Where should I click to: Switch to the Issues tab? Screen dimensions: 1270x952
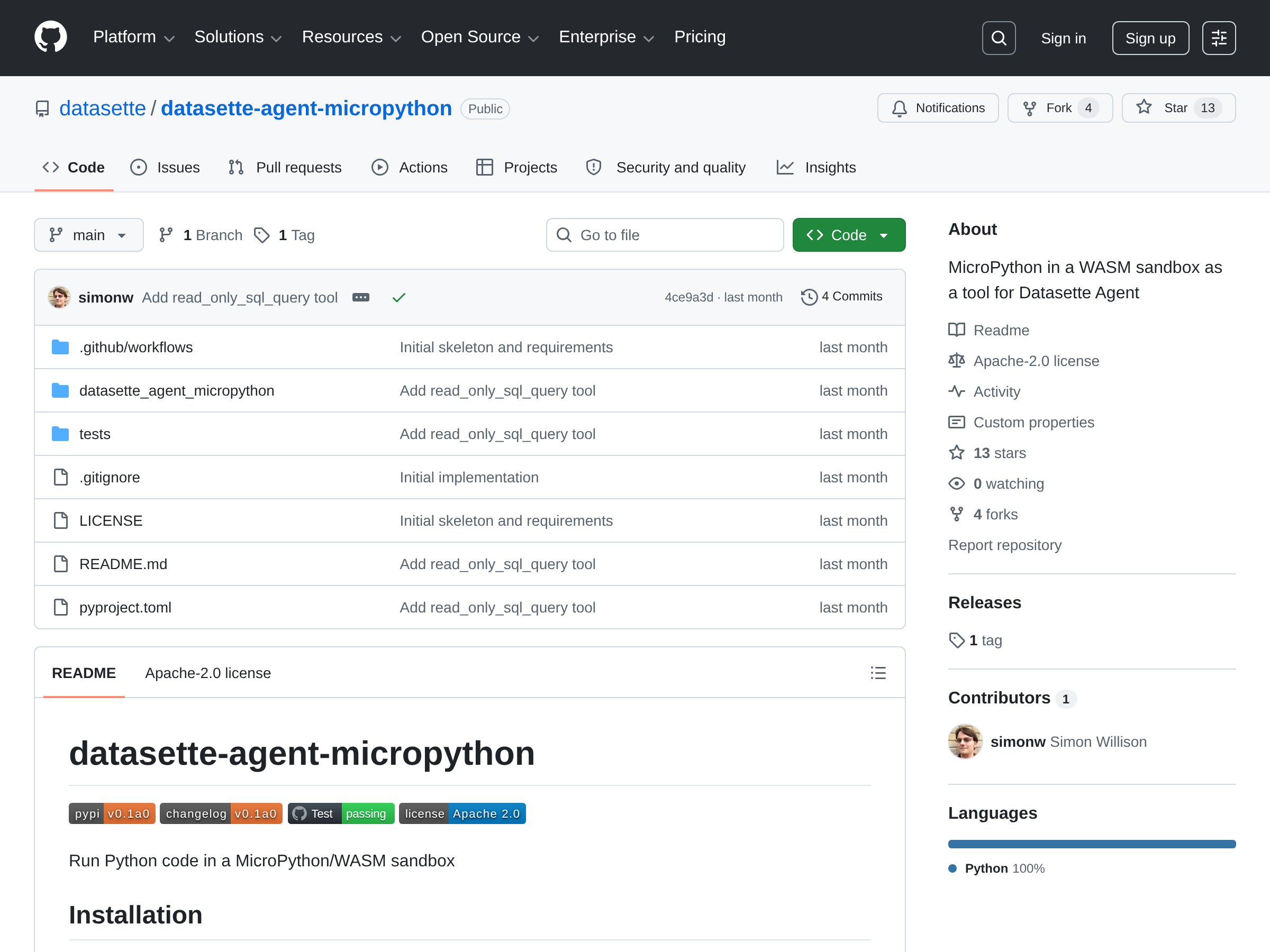click(x=165, y=168)
